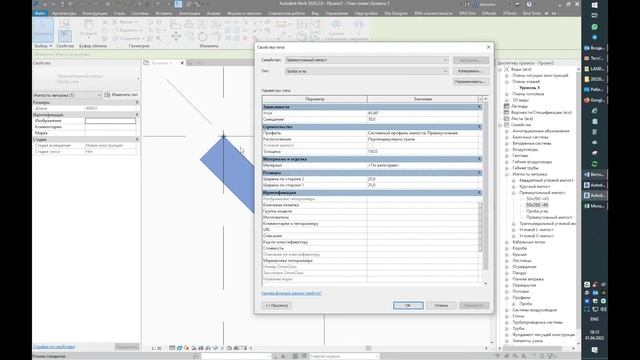Open the Revit help question-mark icon
The width and height of the screenshot is (640, 360).
[x=529, y=4]
